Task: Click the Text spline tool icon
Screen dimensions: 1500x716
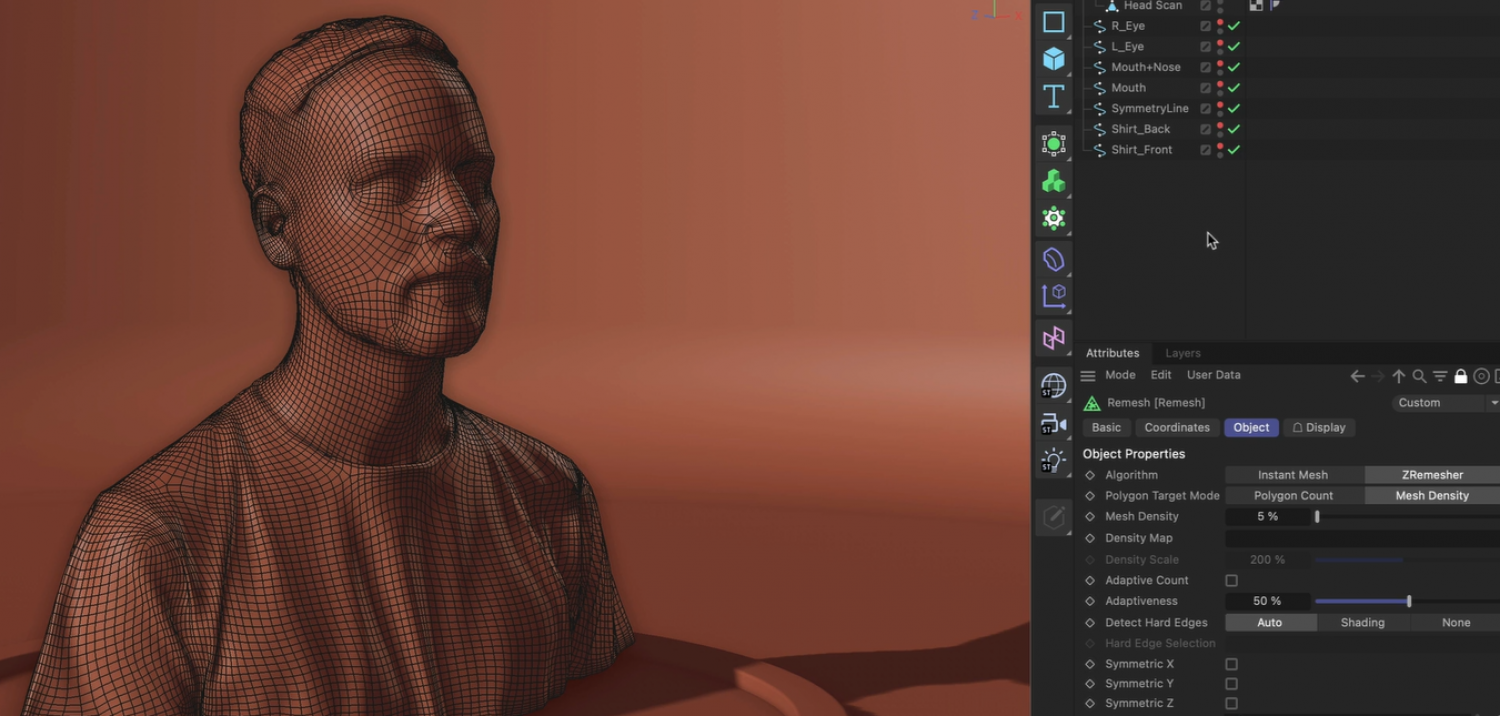Action: click(1053, 97)
